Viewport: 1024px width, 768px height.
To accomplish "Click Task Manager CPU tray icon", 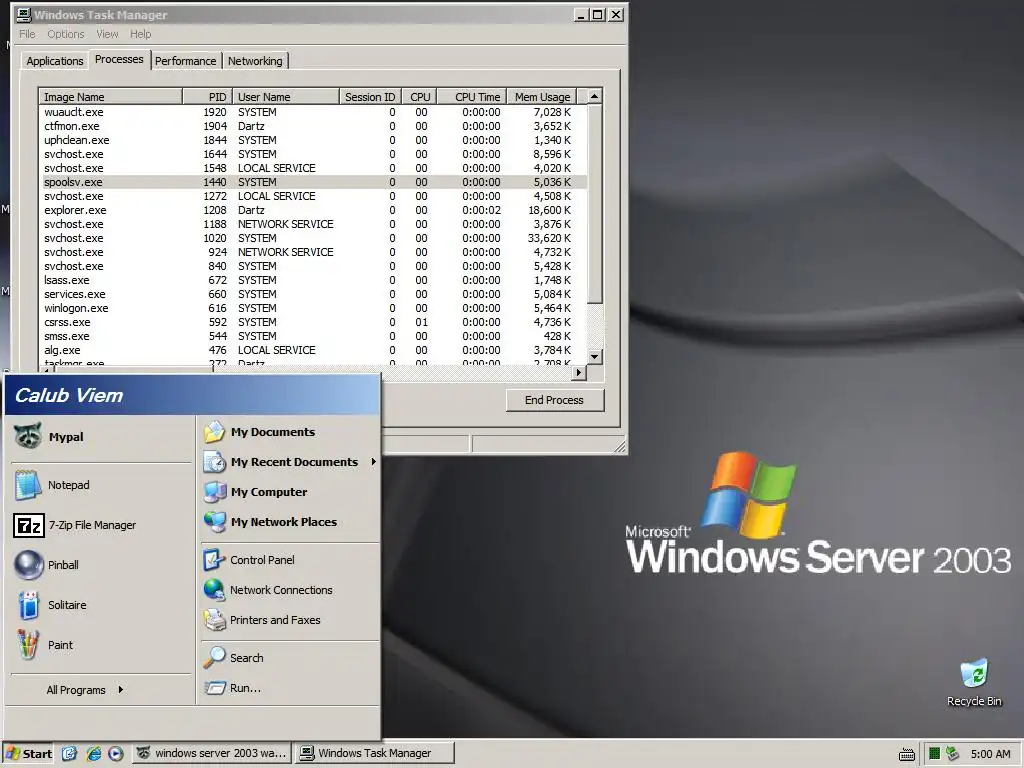I will point(934,754).
